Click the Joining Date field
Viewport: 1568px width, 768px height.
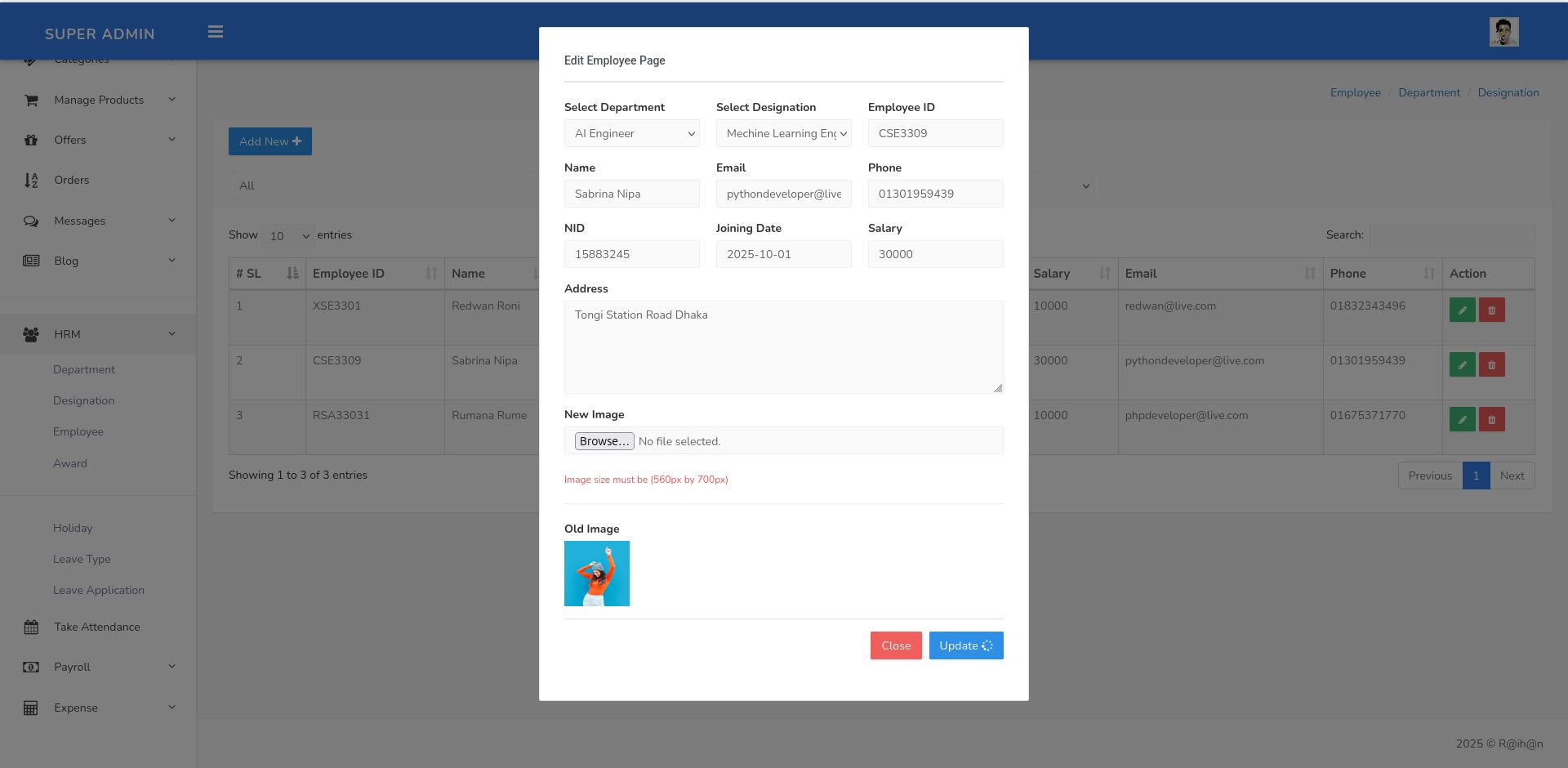click(784, 254)
